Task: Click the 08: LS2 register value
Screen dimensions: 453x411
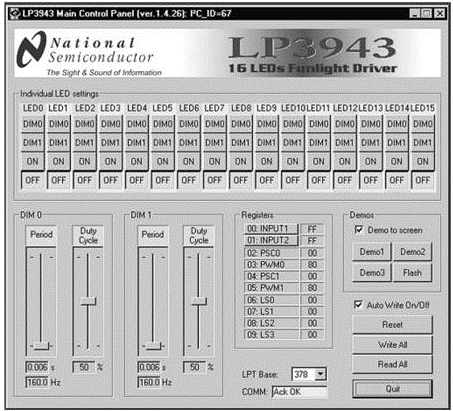Action: (312, 323)
